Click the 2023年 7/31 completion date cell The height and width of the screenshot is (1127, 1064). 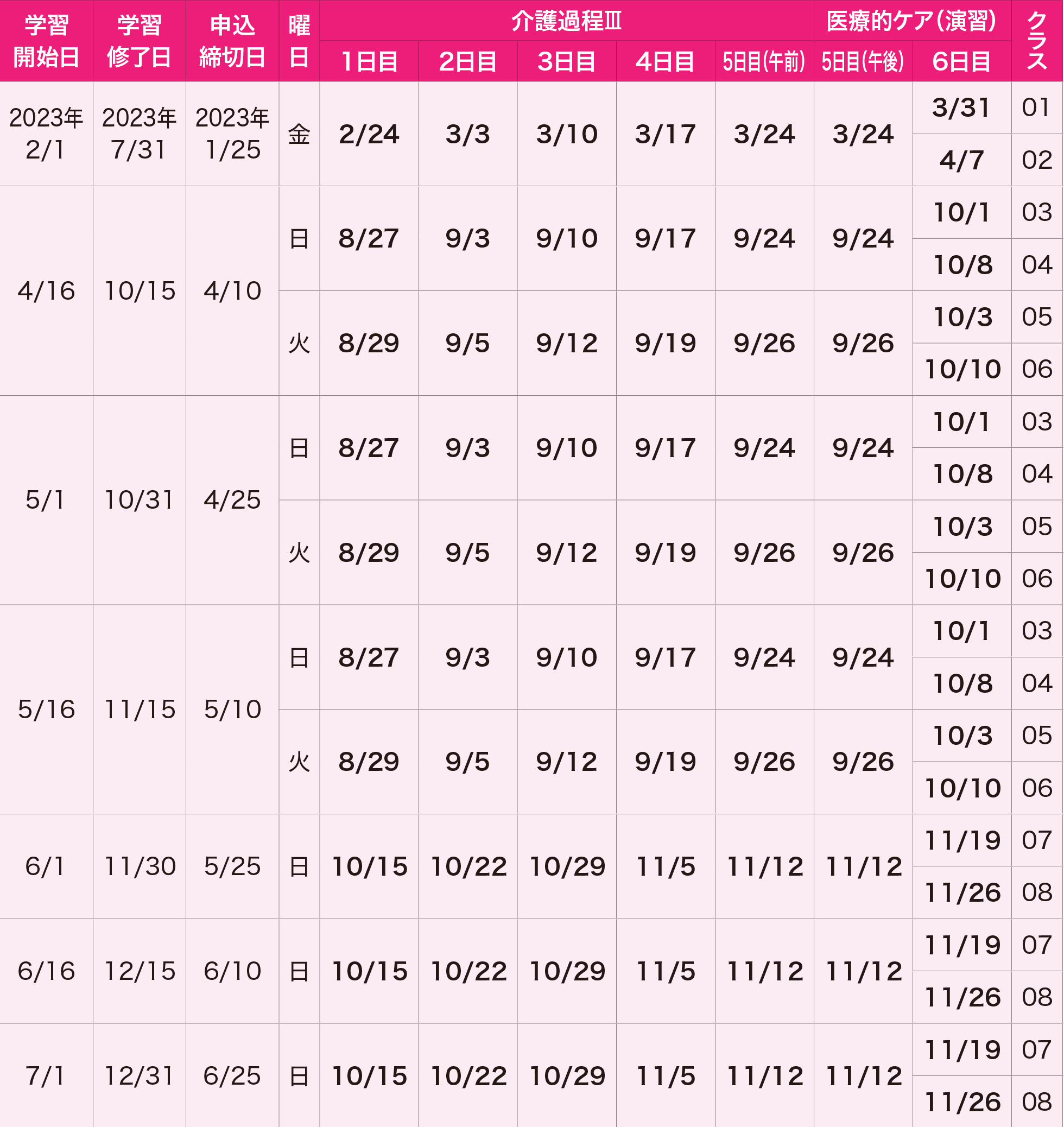tap(140, 134)
